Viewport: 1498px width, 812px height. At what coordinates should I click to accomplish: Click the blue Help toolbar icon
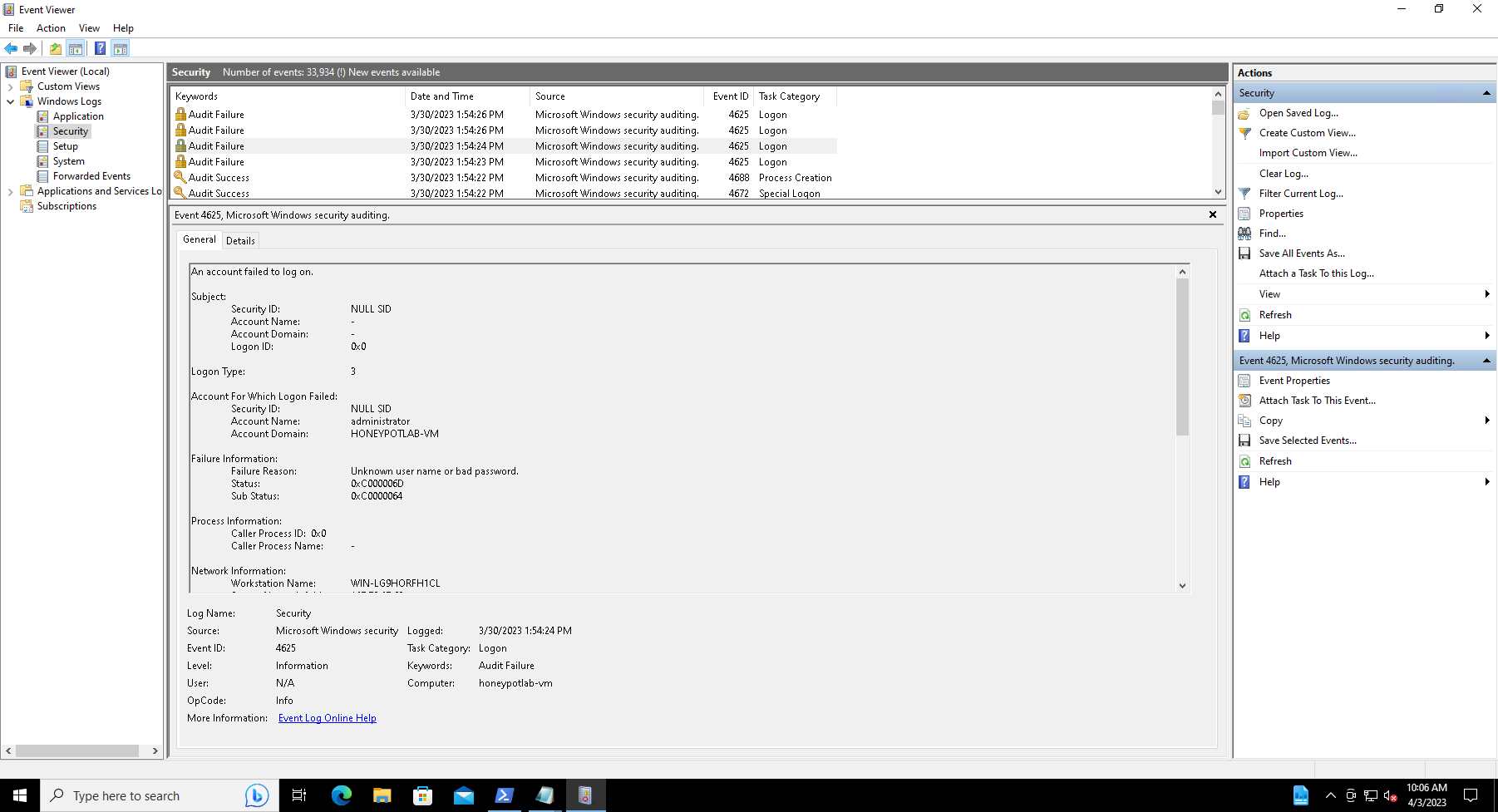(x=100, y=48)
